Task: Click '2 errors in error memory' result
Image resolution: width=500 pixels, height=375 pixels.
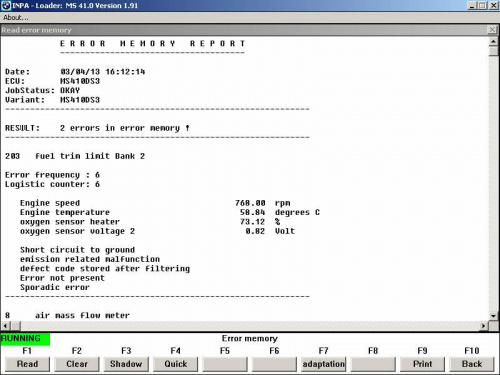Action: [125, 128]
